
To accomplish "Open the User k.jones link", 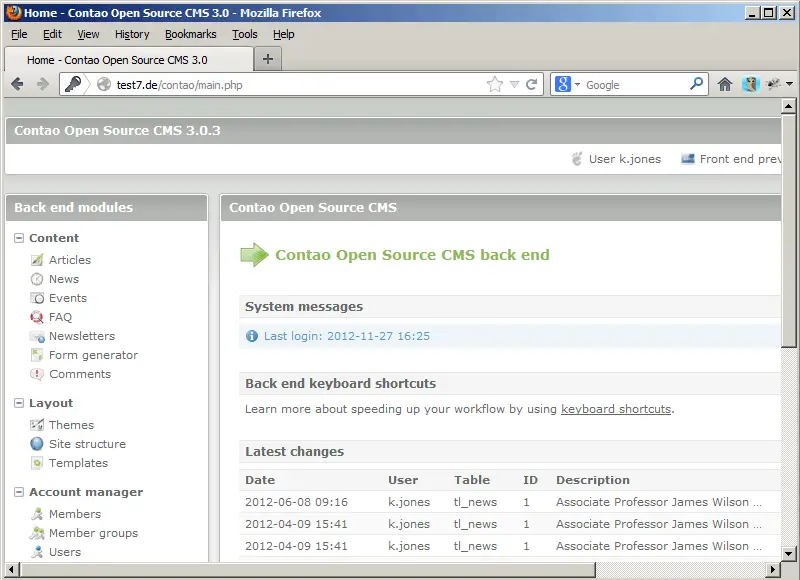I will (624, 159).
